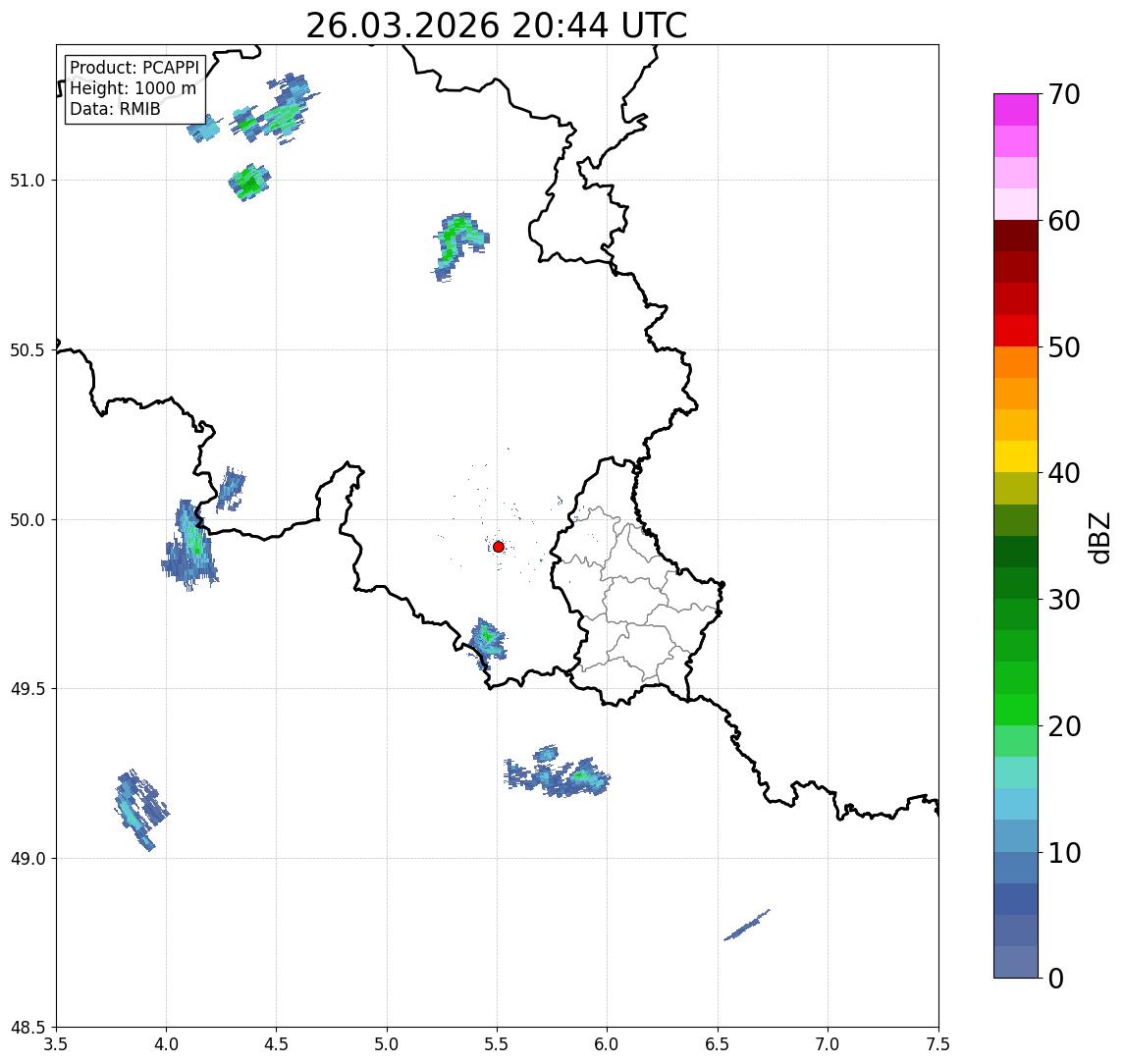1124x1064 pixels.
Task: Click the 70 tick label on colorbar
Action: click(x=1064, y=94)
